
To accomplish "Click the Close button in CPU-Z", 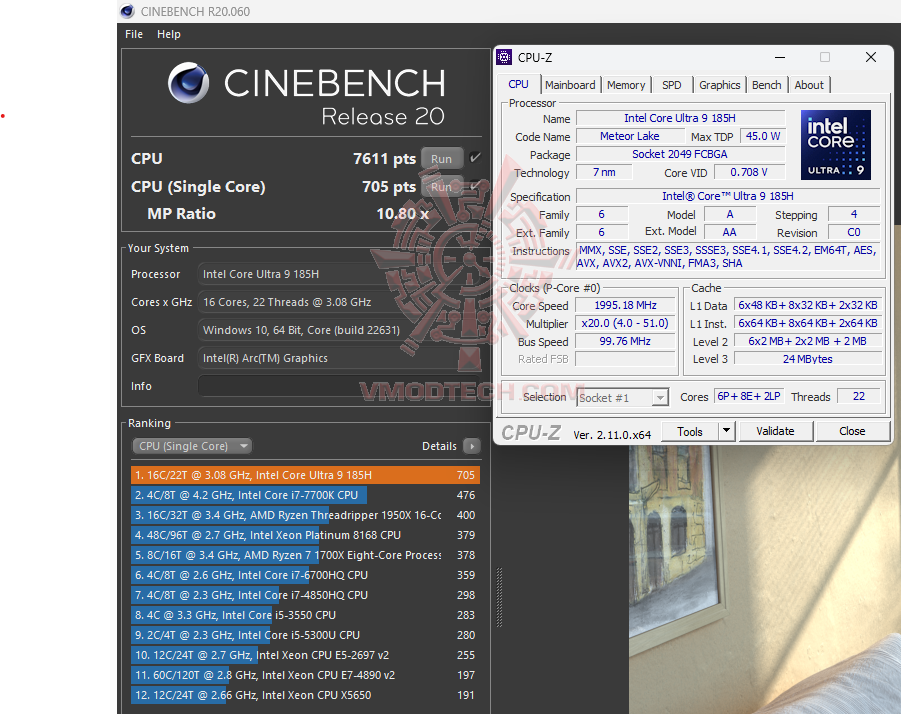I will pos(852,431).
